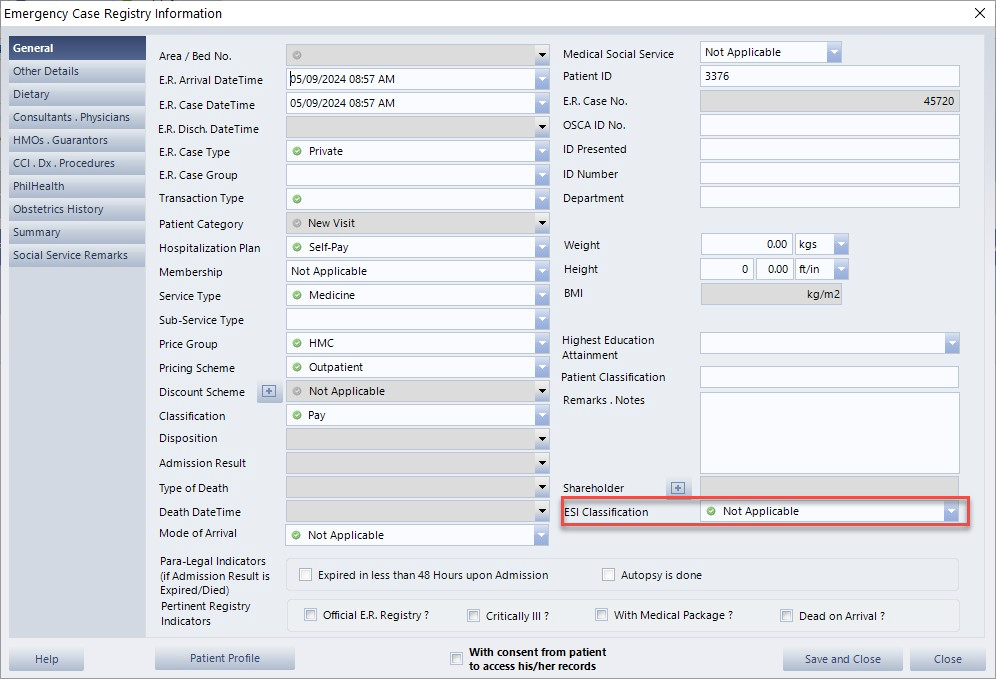996x679 pixels.
Task: Click green check icon in Mode of Arrival
Action: point(296,535)
